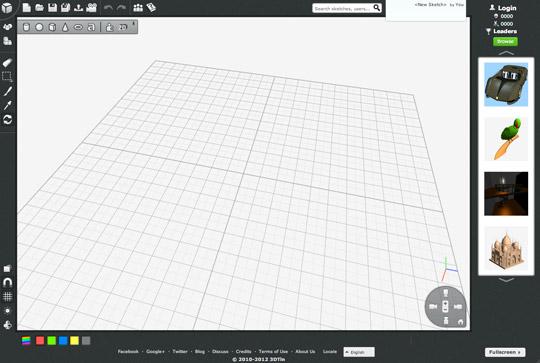Undo the last action
Image resolution: width=540 pixels, height=363 pixels.
[x=108, y=7]
